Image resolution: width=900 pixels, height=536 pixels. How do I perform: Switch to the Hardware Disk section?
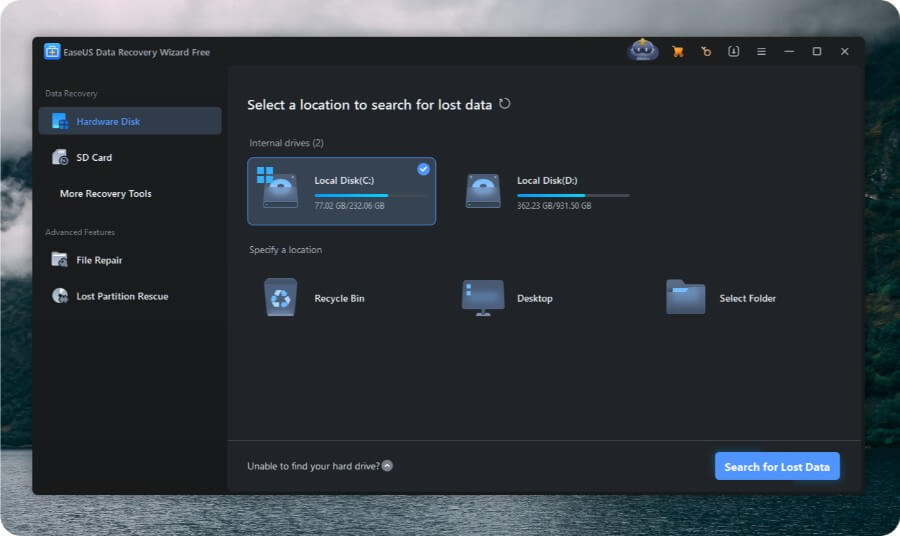pyautogui.click(x=108, y=122)
